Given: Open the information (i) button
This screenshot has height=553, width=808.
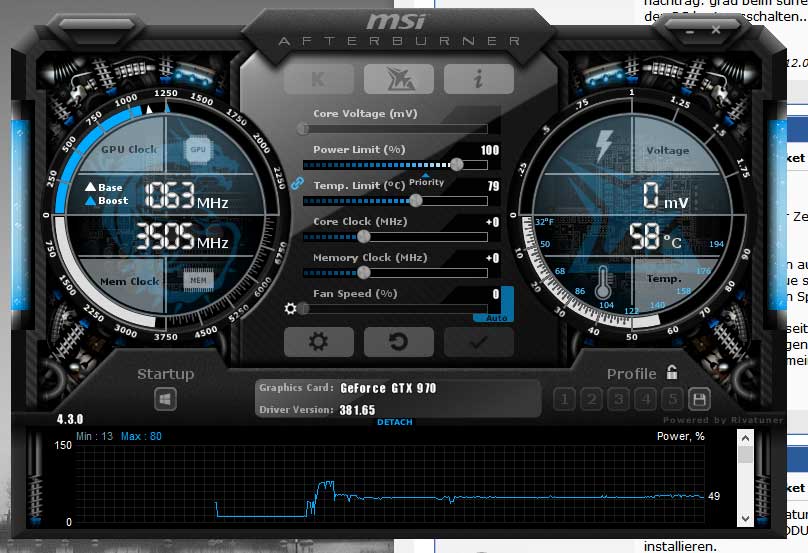Looking at the screenshot, I should pyautogui.click(x=479, y=79).
